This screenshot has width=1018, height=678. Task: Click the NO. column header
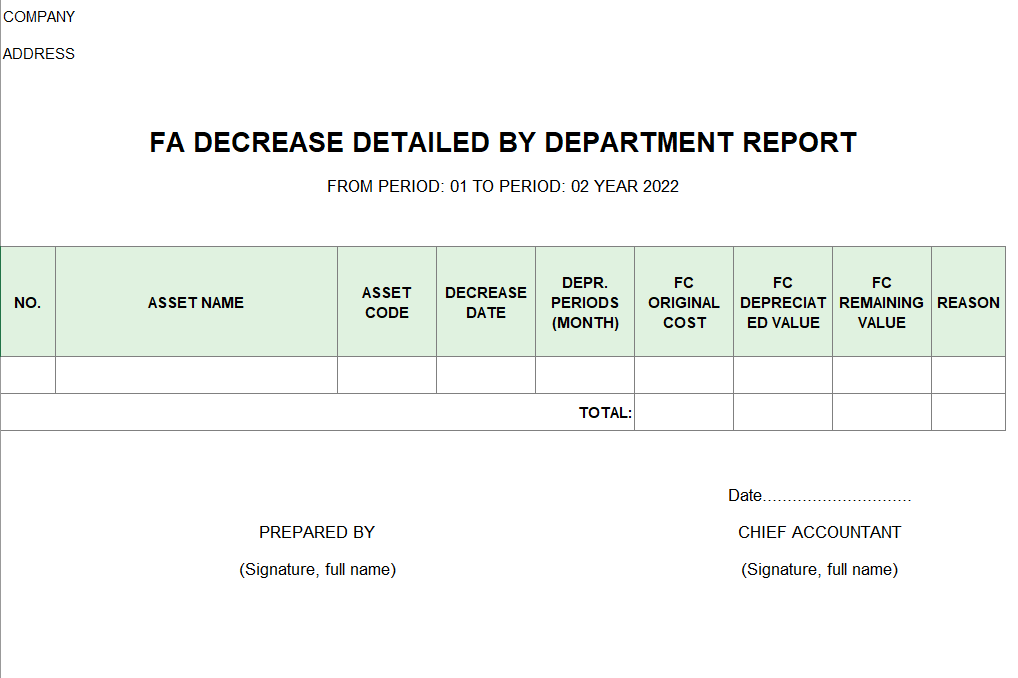tap(28, 303)
